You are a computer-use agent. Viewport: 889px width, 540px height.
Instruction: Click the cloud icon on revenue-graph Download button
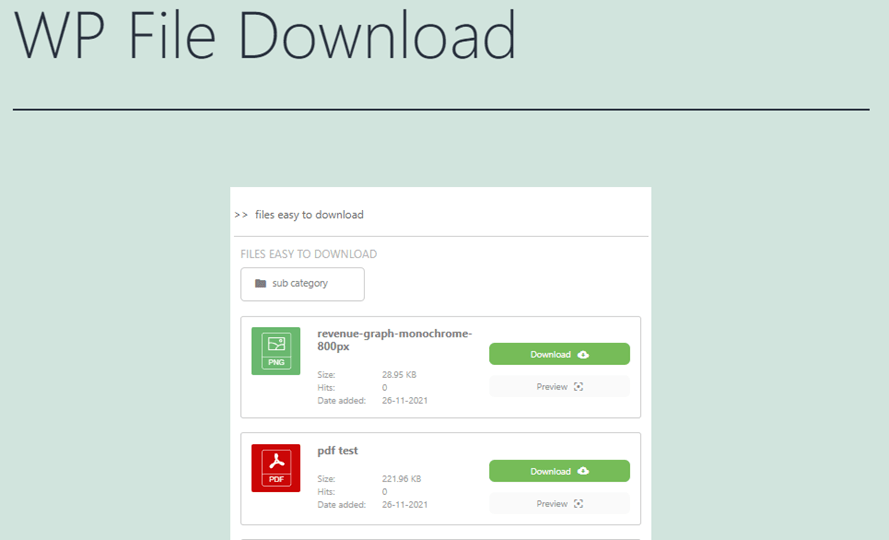584,355
